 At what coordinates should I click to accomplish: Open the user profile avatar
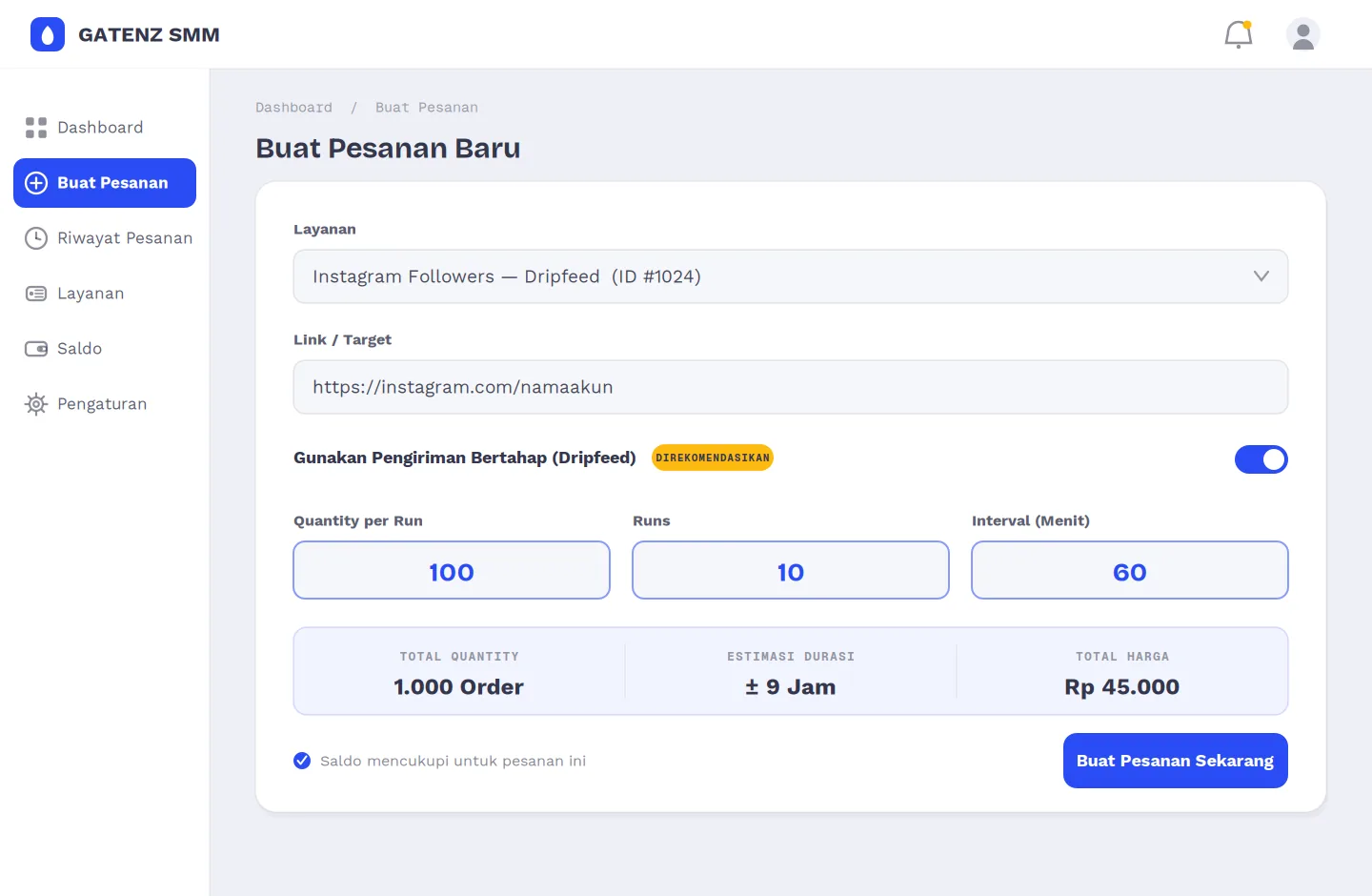tap(1302, 34)
